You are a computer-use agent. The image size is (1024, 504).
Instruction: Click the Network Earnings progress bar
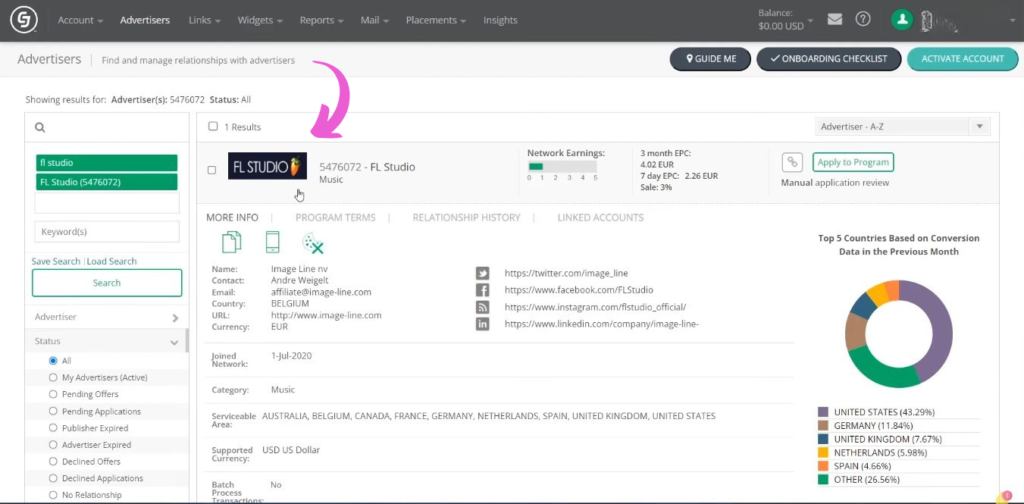[562, 167]
